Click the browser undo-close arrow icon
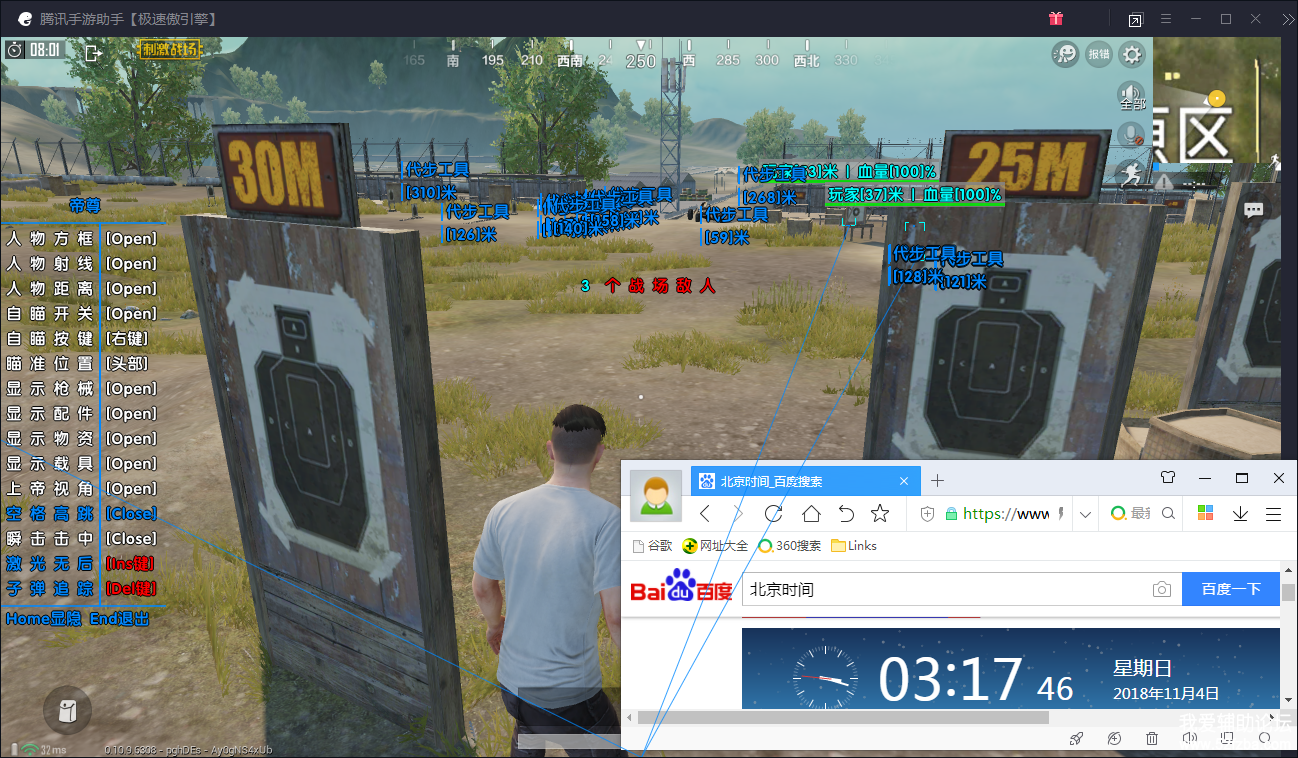The width and height of the screenshot is (1298, 758). (846, 514)
